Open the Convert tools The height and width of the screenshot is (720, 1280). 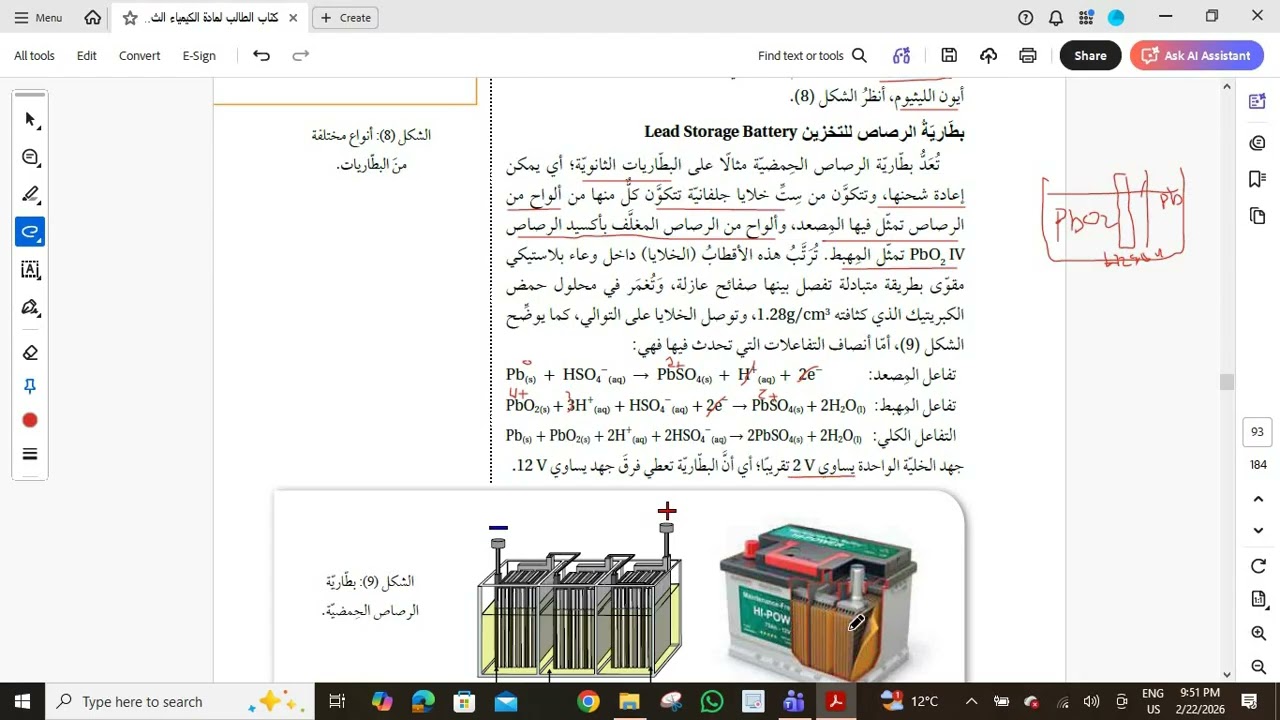point(139,56)
